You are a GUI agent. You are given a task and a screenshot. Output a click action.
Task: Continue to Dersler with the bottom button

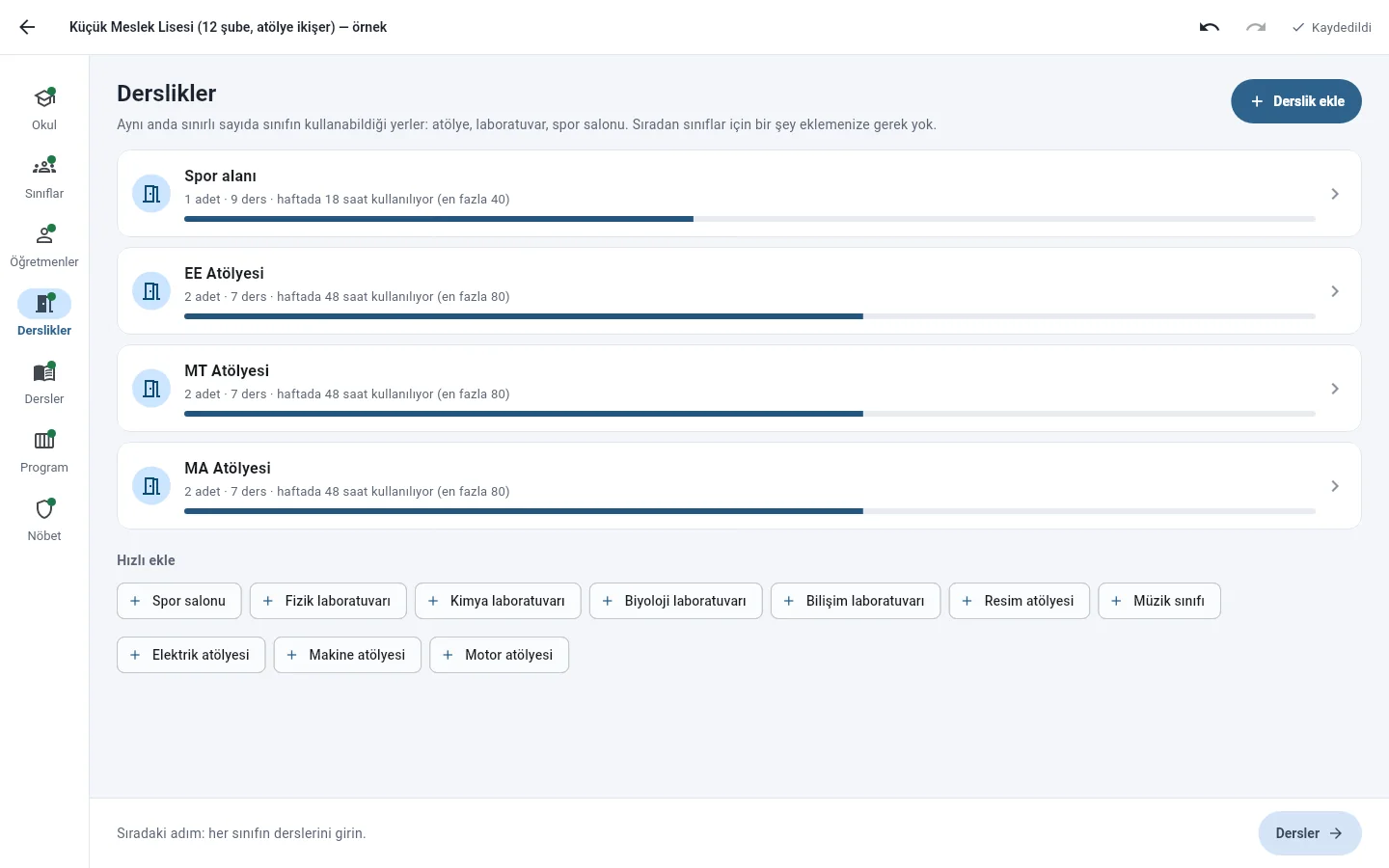(1310, 833)
